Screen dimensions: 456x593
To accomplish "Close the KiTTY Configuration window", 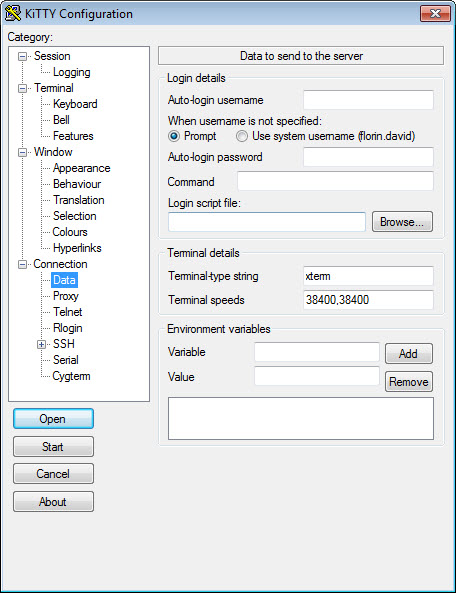I will (x=435, y=14).
